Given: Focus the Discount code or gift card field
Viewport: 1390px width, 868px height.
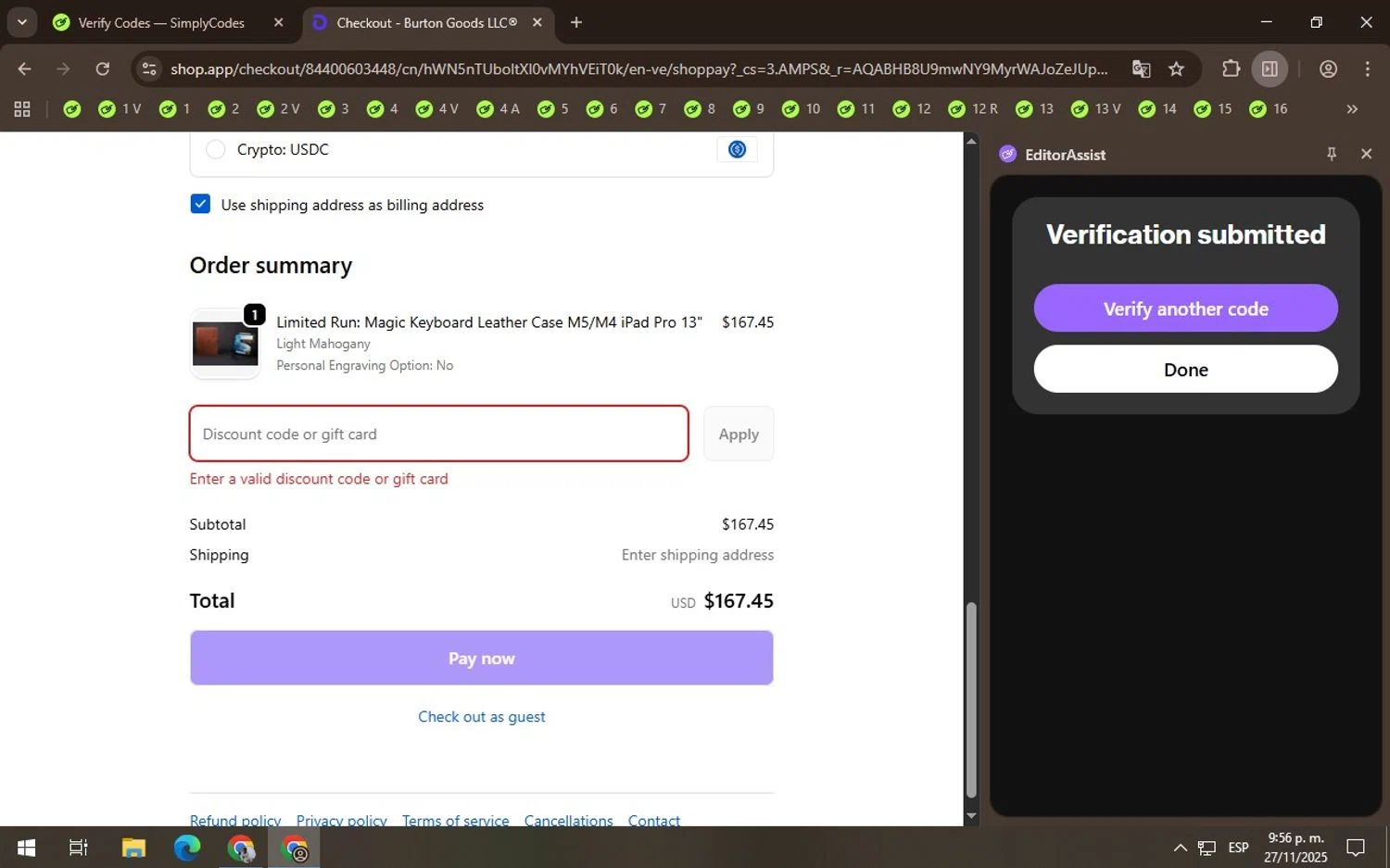Looking at the screenshot, I should click(439, 434).
